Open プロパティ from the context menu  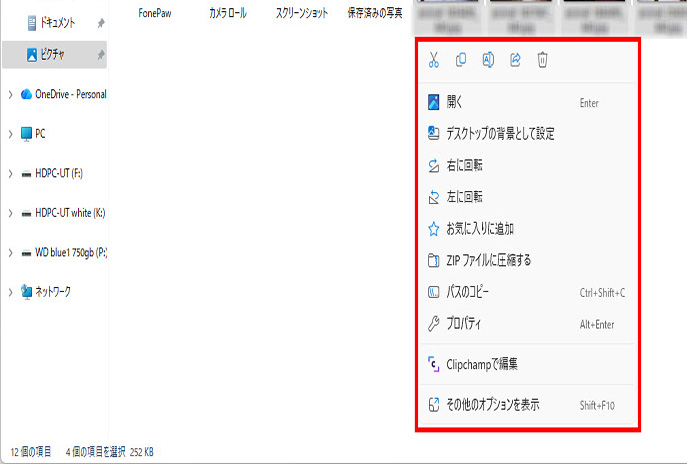tap(463, 324)
